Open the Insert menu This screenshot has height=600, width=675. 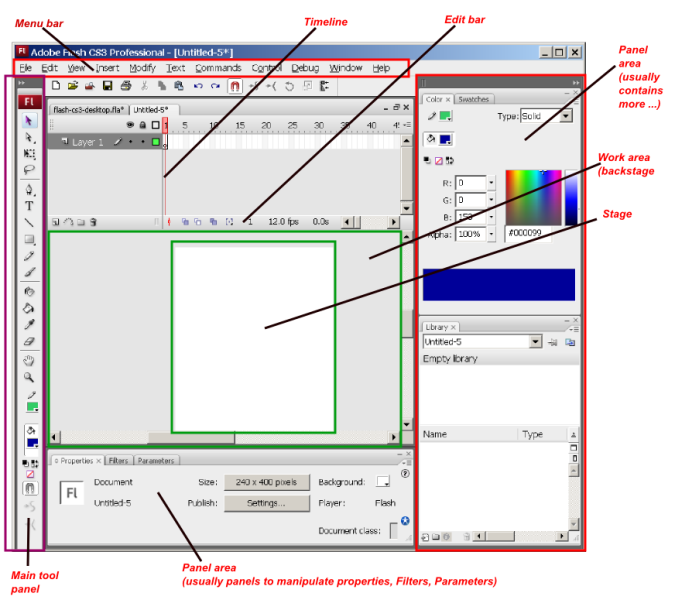click(107, 68)
